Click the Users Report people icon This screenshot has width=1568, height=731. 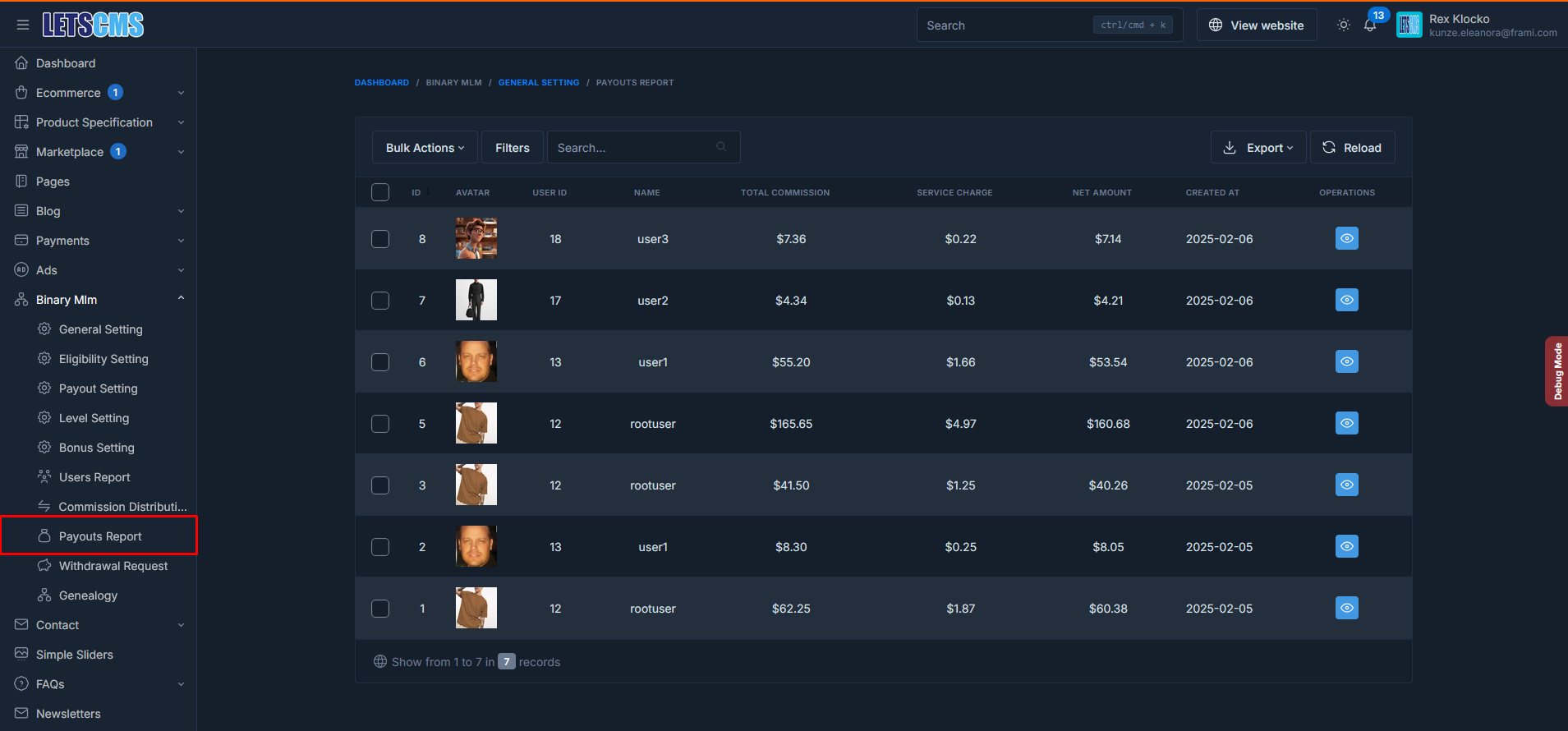(44, 476)
